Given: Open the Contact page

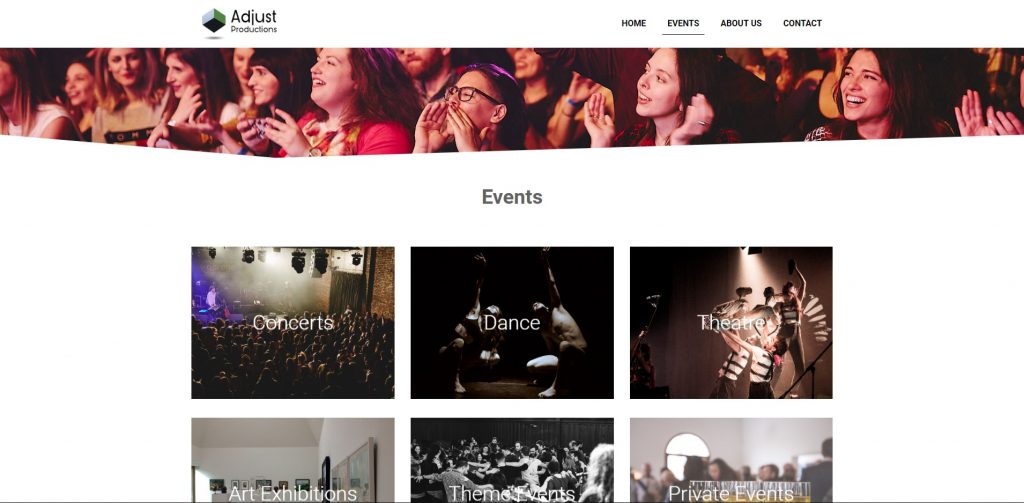Looking at the screenshot, I should 802,23.
